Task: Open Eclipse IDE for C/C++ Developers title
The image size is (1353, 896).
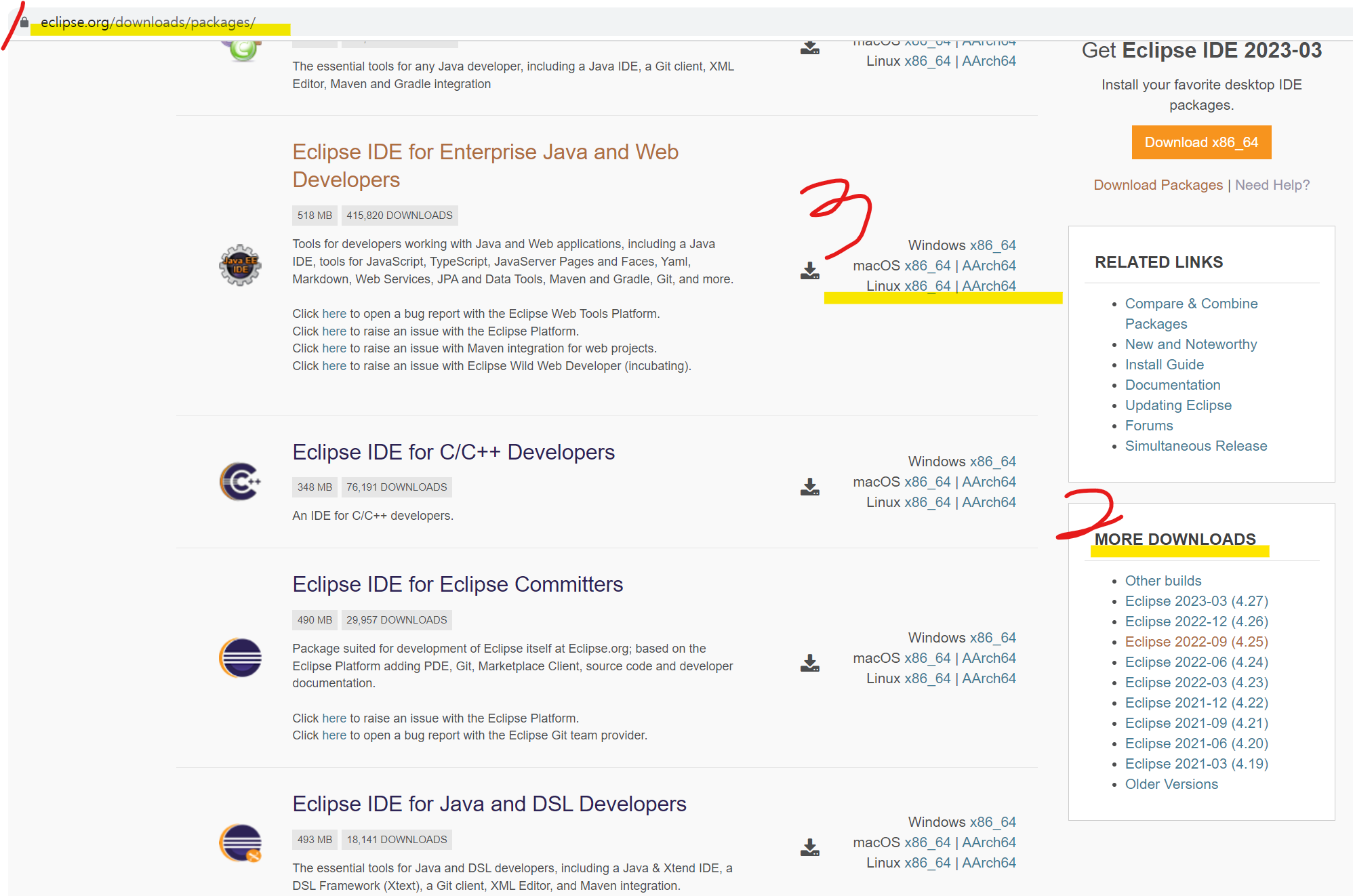Action: click(453, 452)
